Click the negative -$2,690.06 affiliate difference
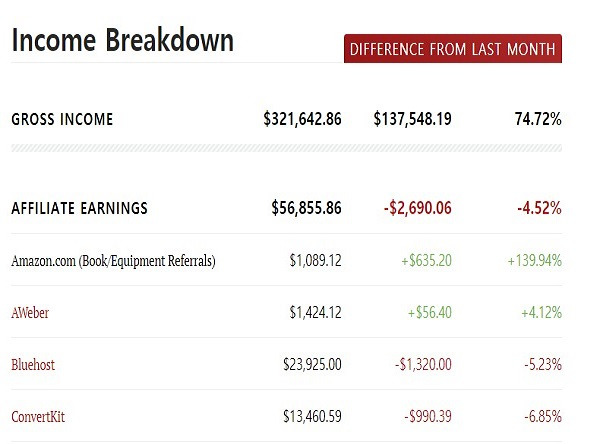The width and height of the screenshot is (600, 444). click(x=417, y=208)
